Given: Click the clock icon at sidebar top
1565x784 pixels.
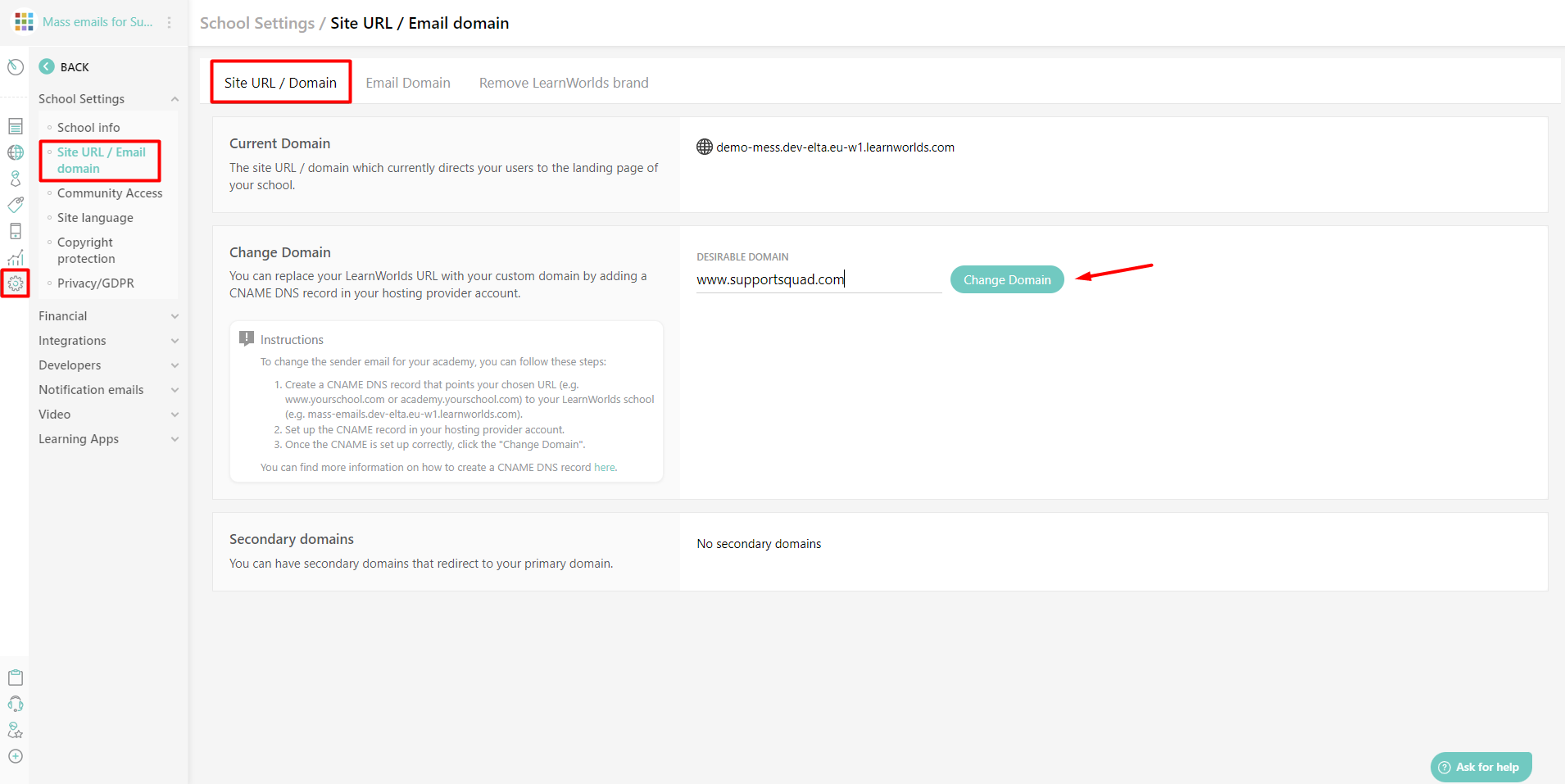Looking at the screenshot, I should pyautogui.click(x=15, y=66).
